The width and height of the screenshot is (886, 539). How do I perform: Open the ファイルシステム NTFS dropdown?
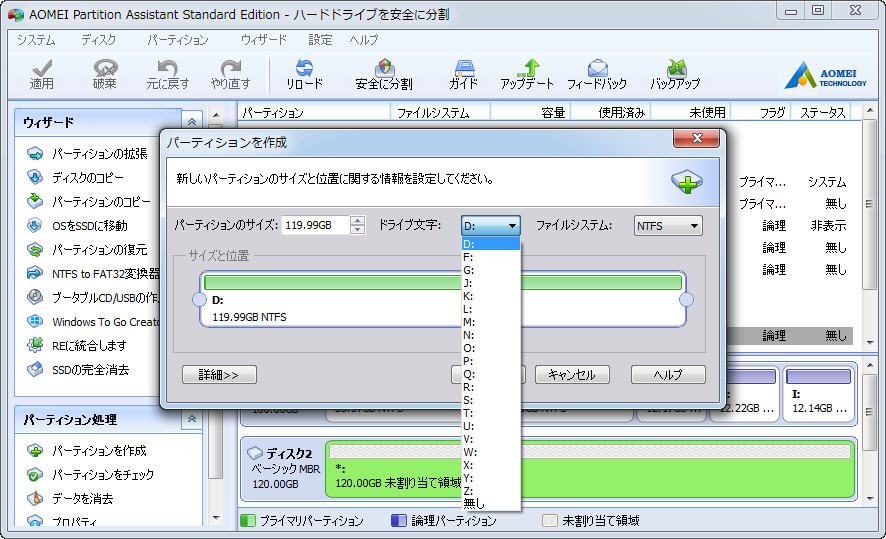click(x=668, y=225)
